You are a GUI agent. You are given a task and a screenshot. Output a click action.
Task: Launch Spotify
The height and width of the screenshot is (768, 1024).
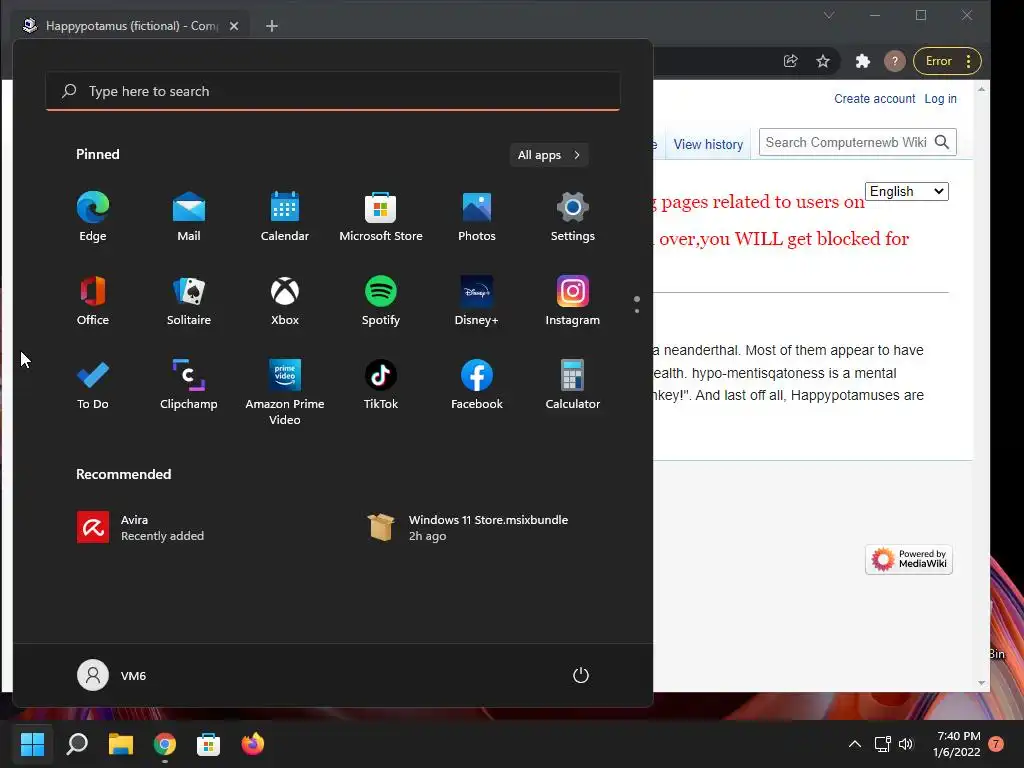point(381,300)
